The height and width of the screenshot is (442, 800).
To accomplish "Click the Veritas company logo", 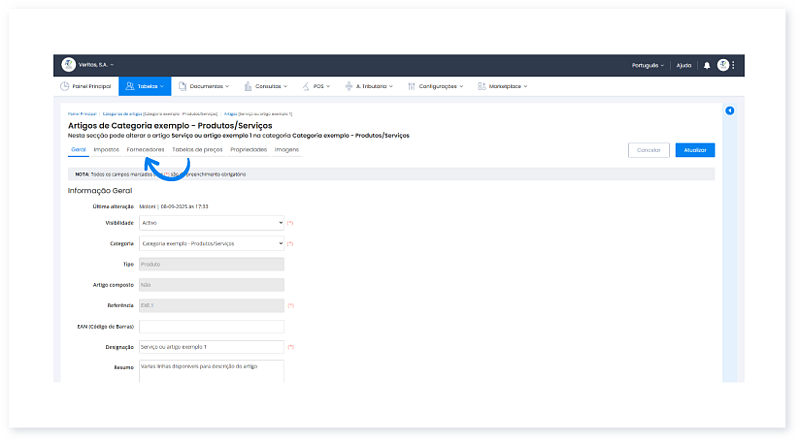I will (x=69, y=65).
